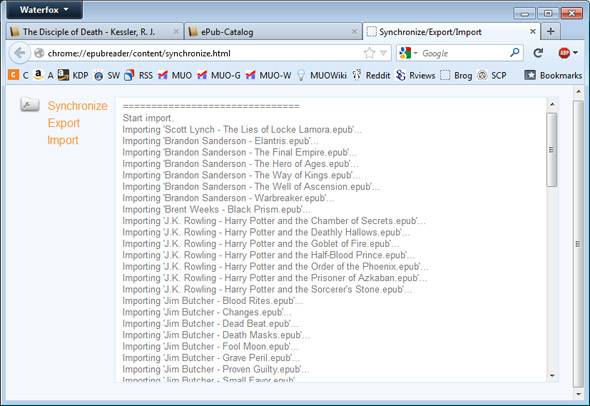
Task: Click the page scrollbar up arrow
Action: click(578, 91)
